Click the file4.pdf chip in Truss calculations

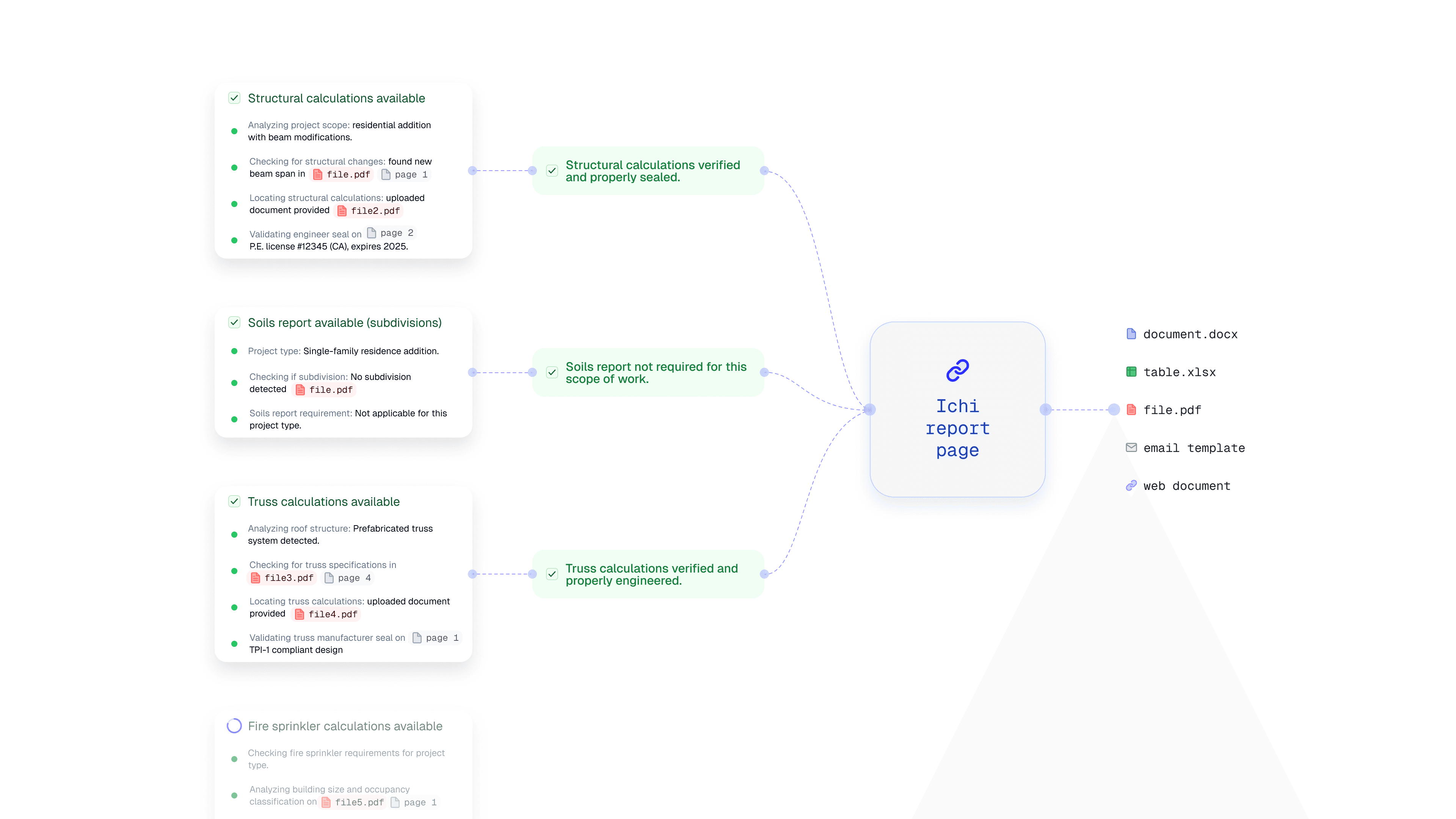click(326, 614)
